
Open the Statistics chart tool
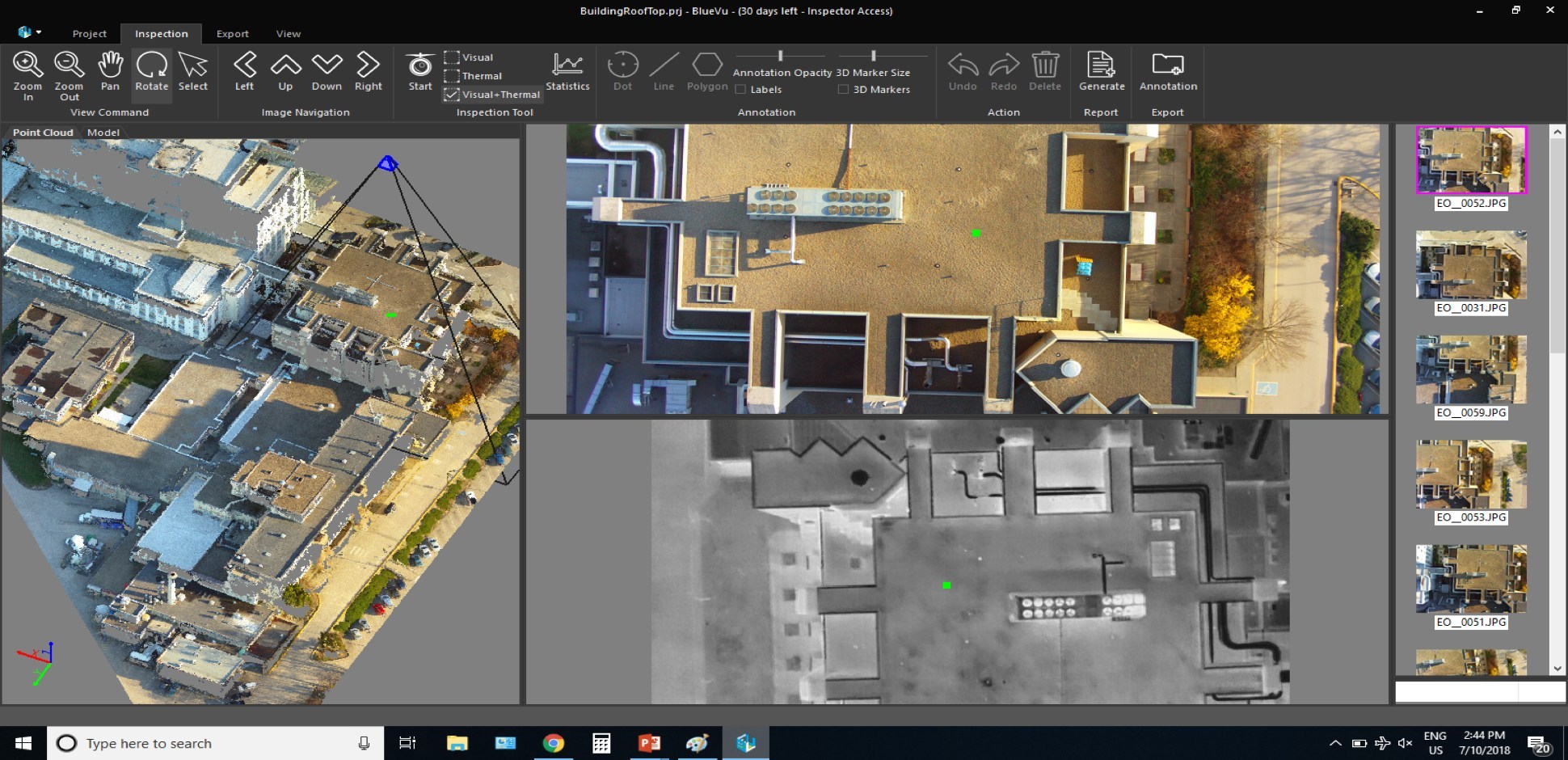tap(567, 72)
